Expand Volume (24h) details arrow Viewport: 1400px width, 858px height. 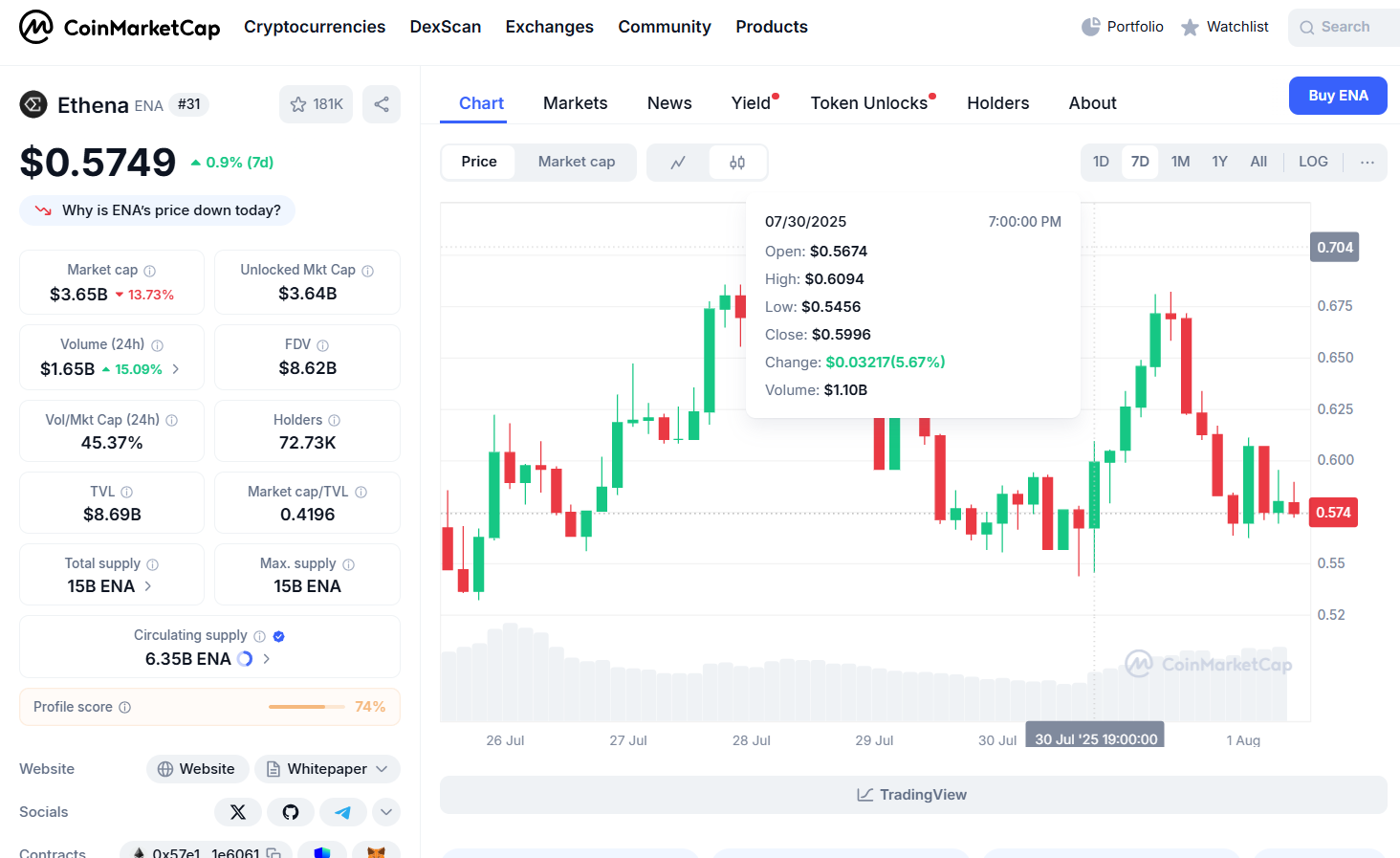176,369
